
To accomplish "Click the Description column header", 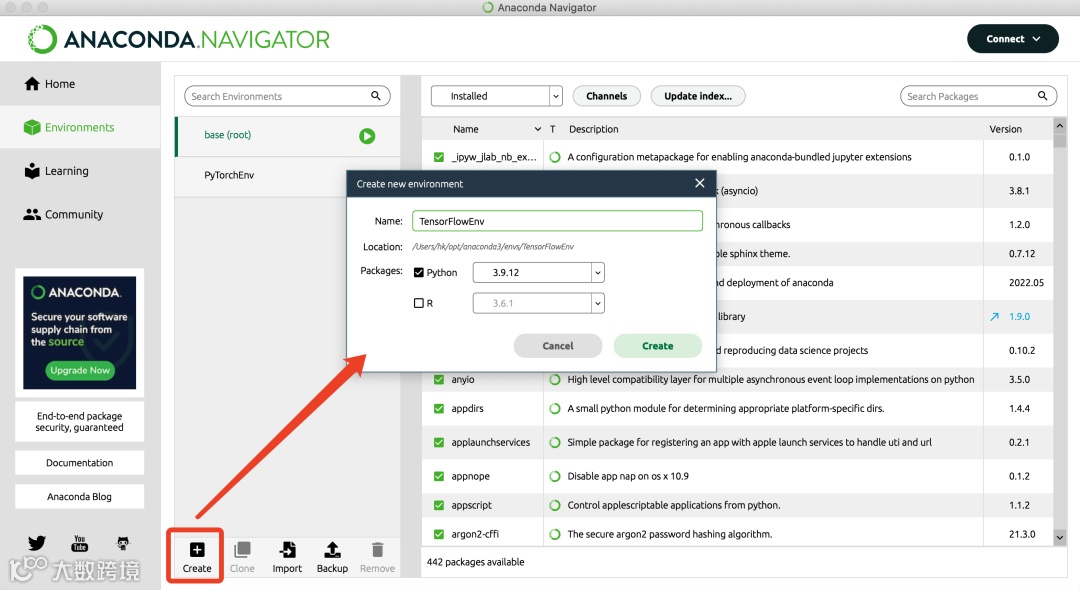I will [x=594, y=129].
